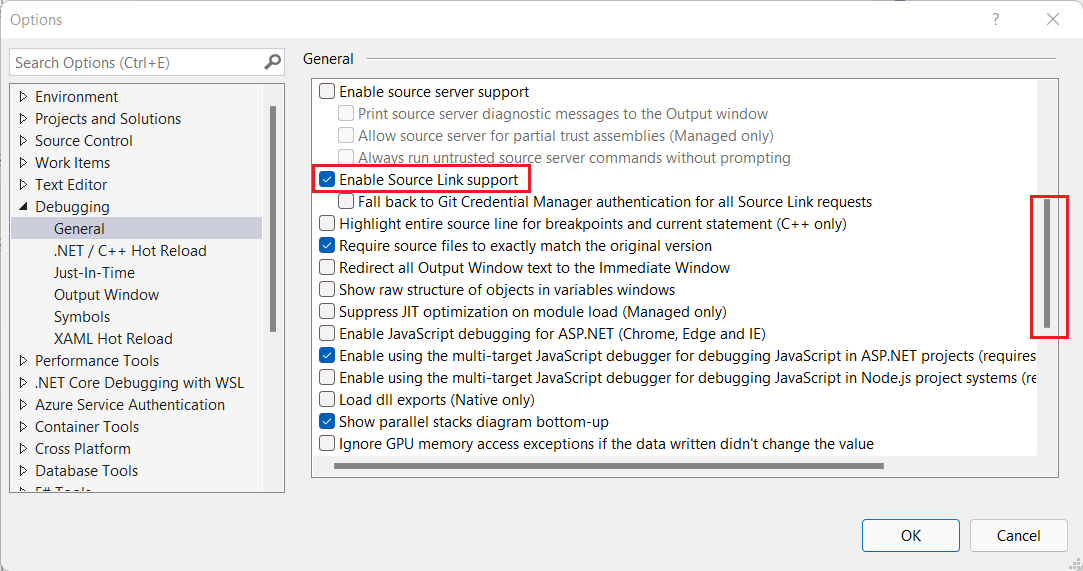Check Fall back to Git Credential Manager

[346, 202]
